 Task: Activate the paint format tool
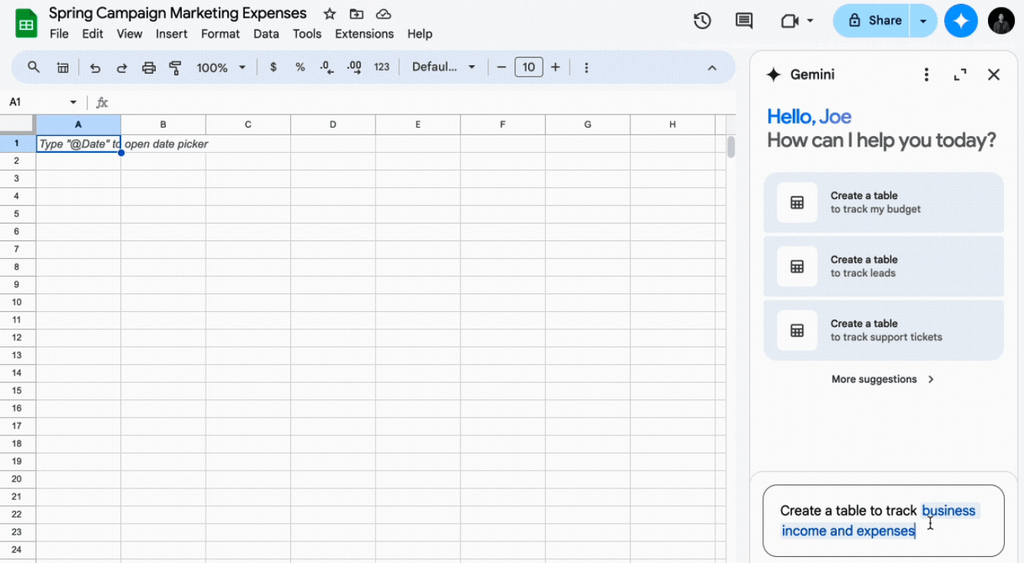(x=175, y=67)
